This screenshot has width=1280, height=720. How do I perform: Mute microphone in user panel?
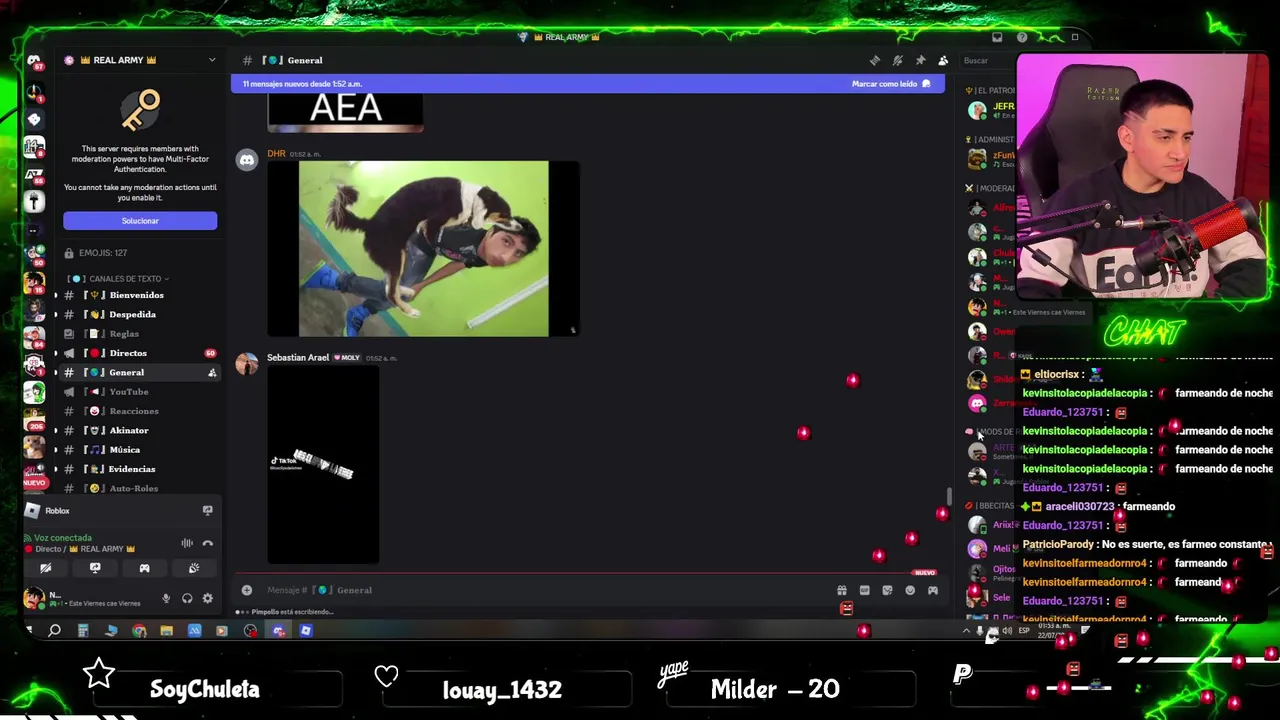[x=166, y=599]
